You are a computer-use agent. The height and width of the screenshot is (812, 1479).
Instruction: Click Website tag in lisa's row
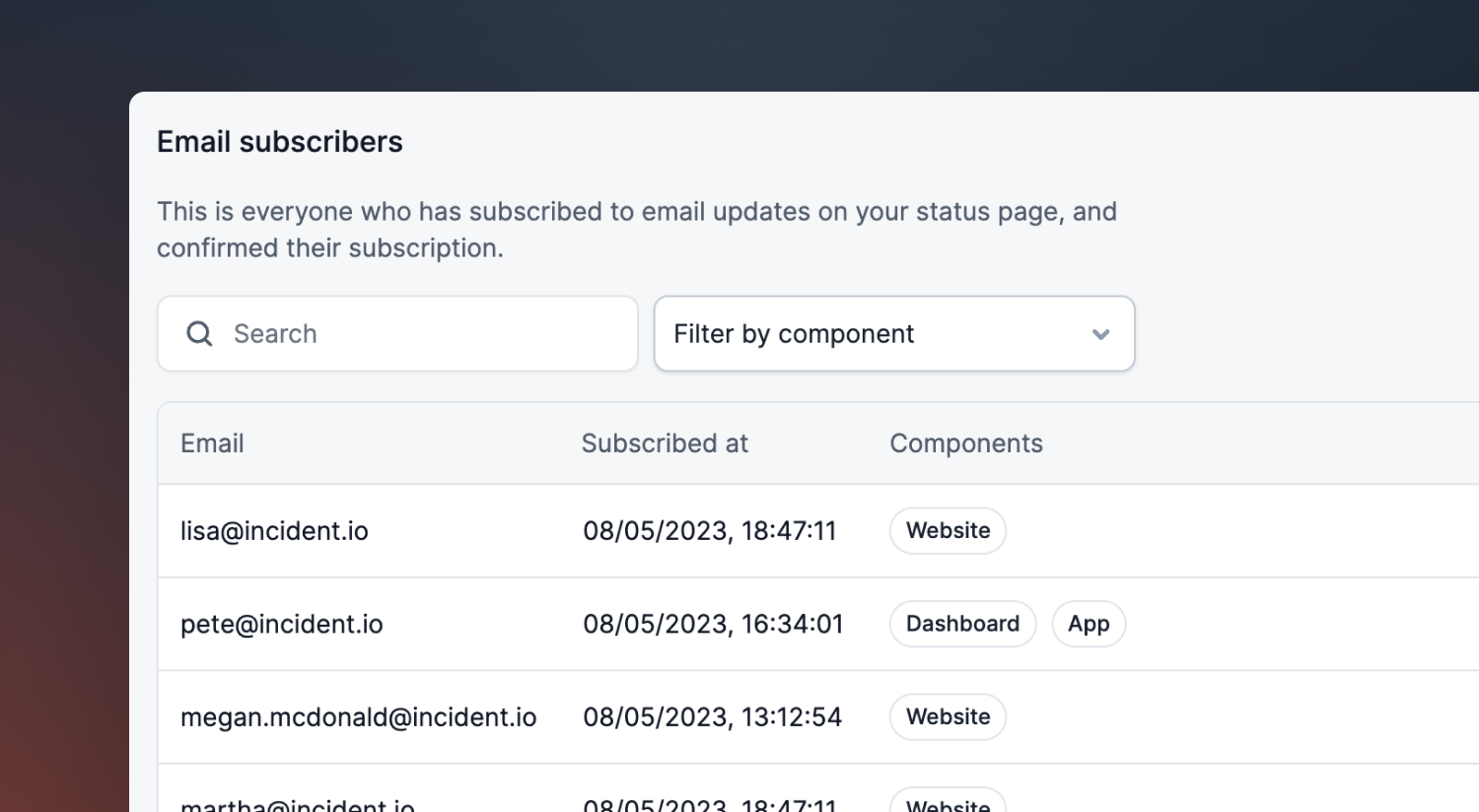948,531
